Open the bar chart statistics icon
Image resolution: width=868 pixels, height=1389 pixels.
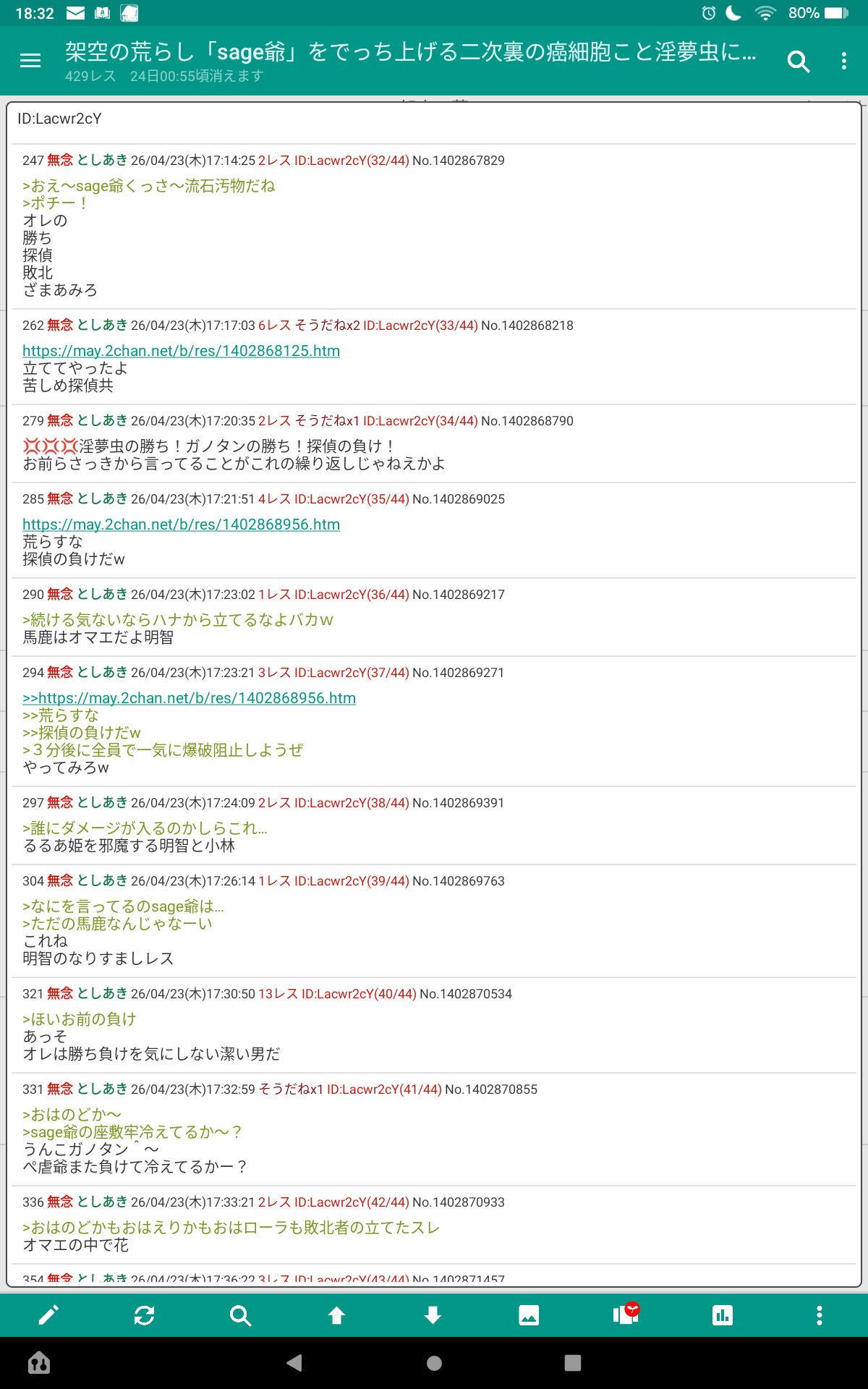pyautogui.click(x=722, y=1315)
